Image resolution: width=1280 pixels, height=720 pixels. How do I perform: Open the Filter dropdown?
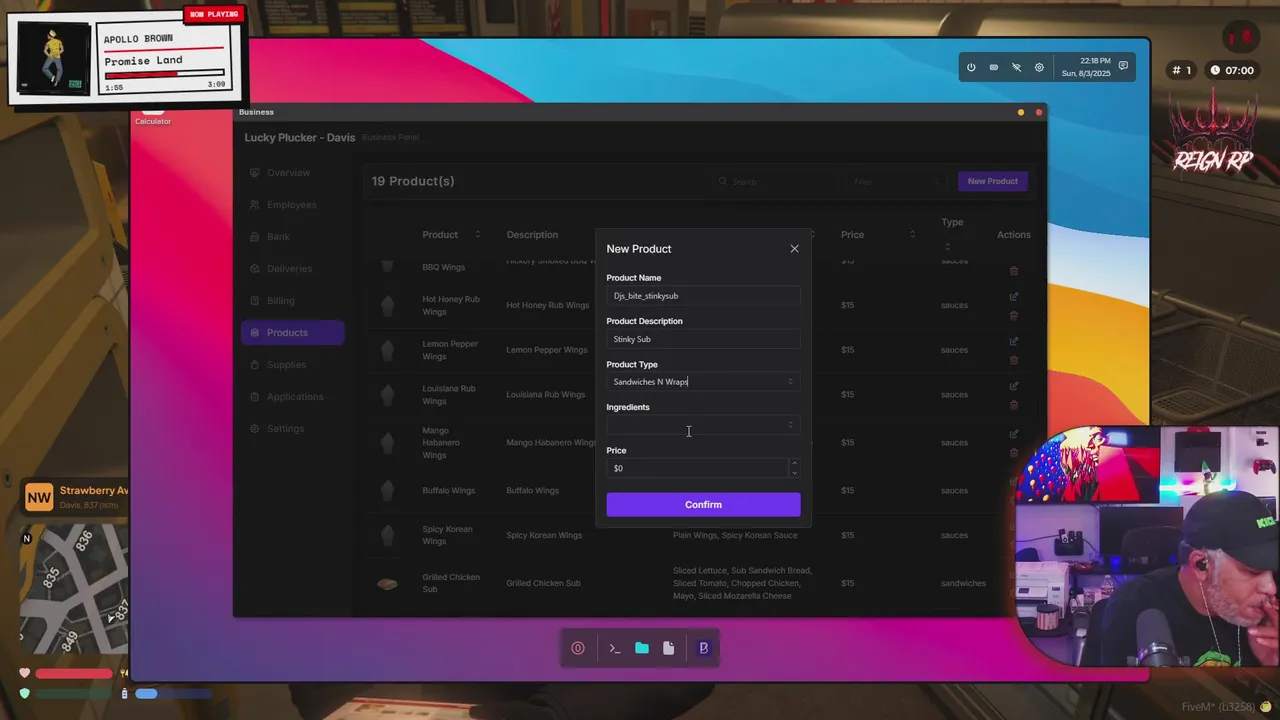pos(896,182)
